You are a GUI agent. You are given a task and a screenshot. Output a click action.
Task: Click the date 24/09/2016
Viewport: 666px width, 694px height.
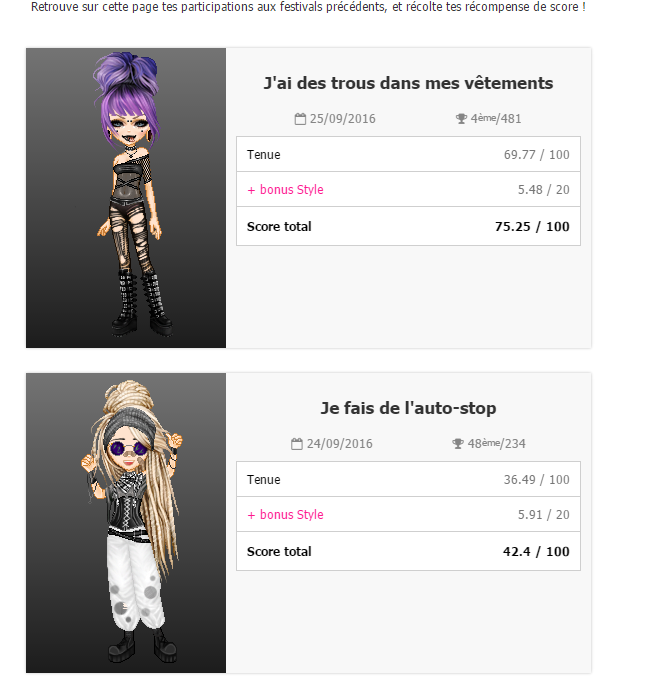339,444
